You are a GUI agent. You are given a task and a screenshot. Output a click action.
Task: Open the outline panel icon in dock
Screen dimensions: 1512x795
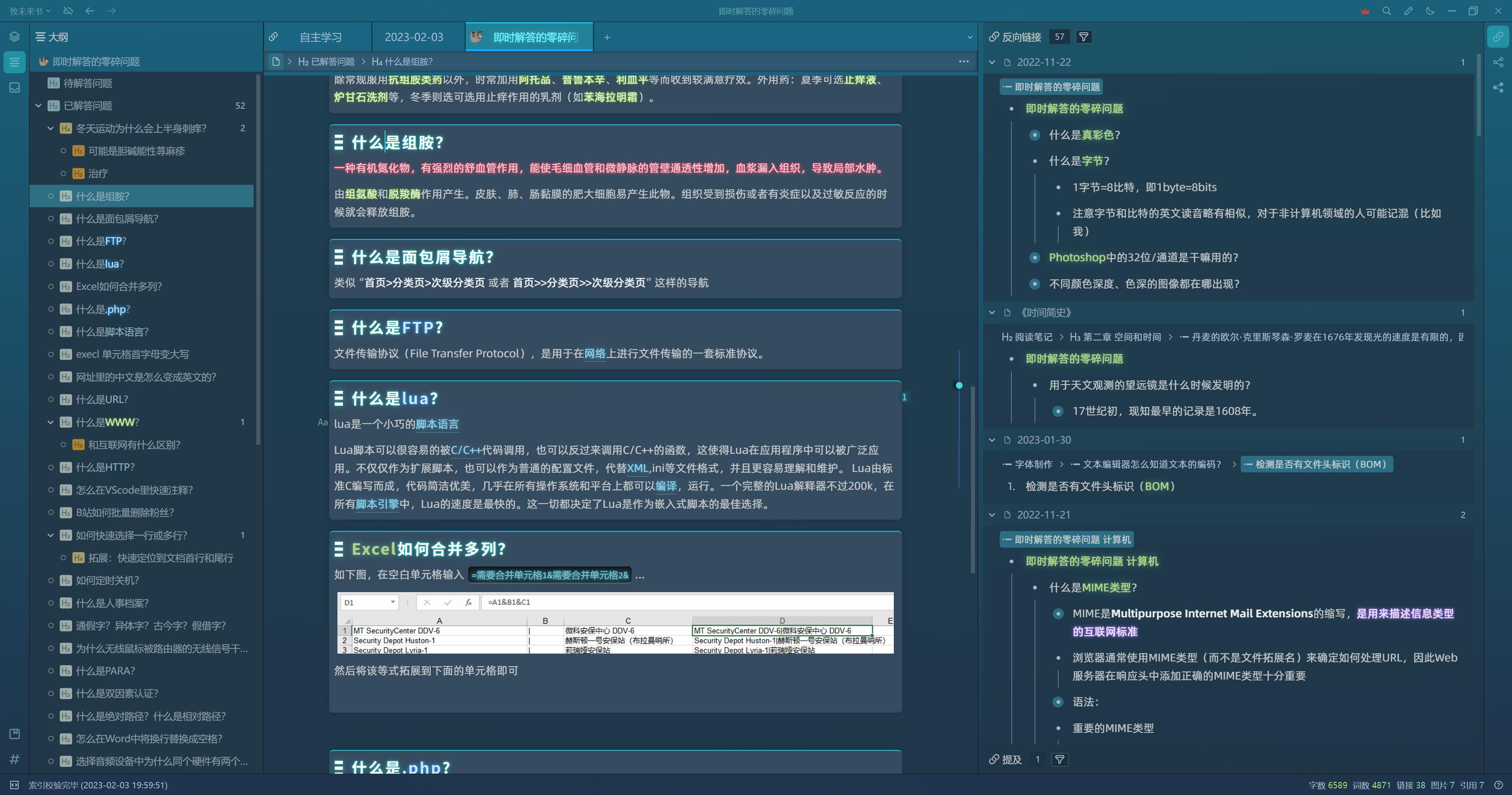pyautogui.click(x=14, y=61)
